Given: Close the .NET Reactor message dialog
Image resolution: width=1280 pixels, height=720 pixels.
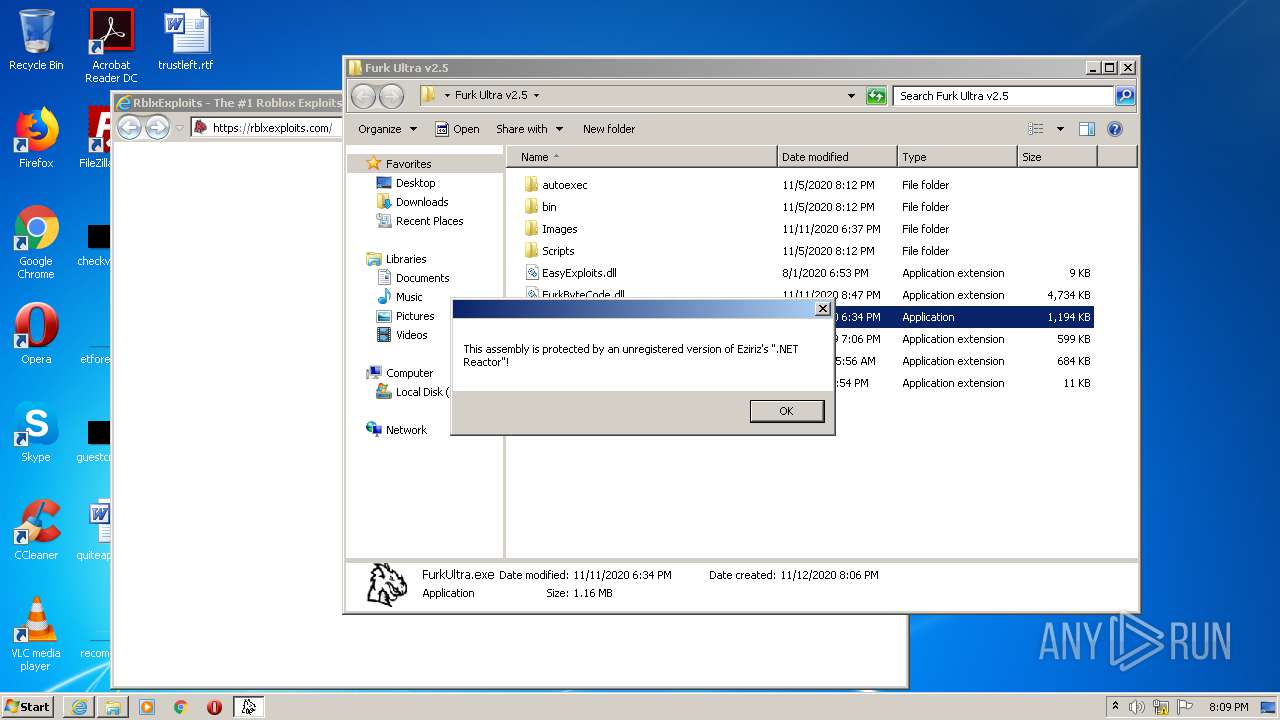Looking at the screenshot, I should (x=823, y=309).
